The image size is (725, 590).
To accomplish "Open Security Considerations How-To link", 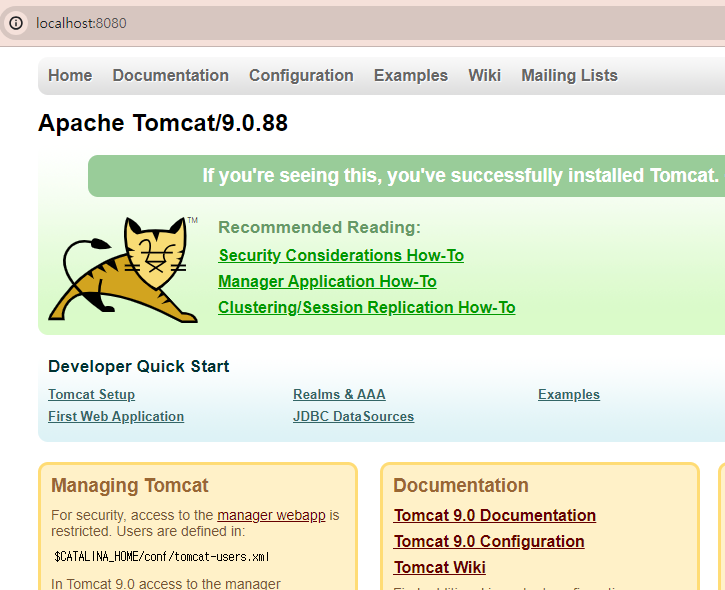I will (x=341, y=255).
